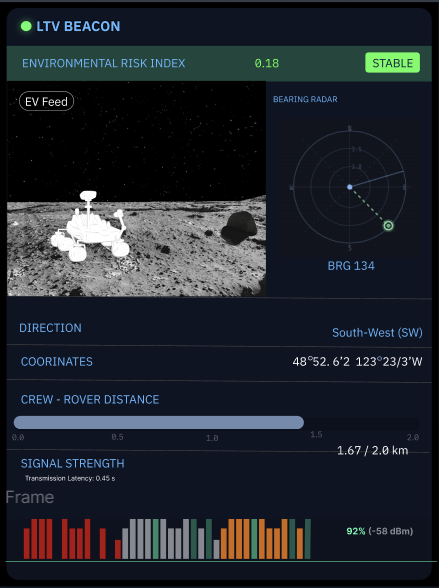Image resolution: width=439 pixels, height=588 pixels.
Task: Select the Environmental Risk Index row
Action: coord(219,63)
